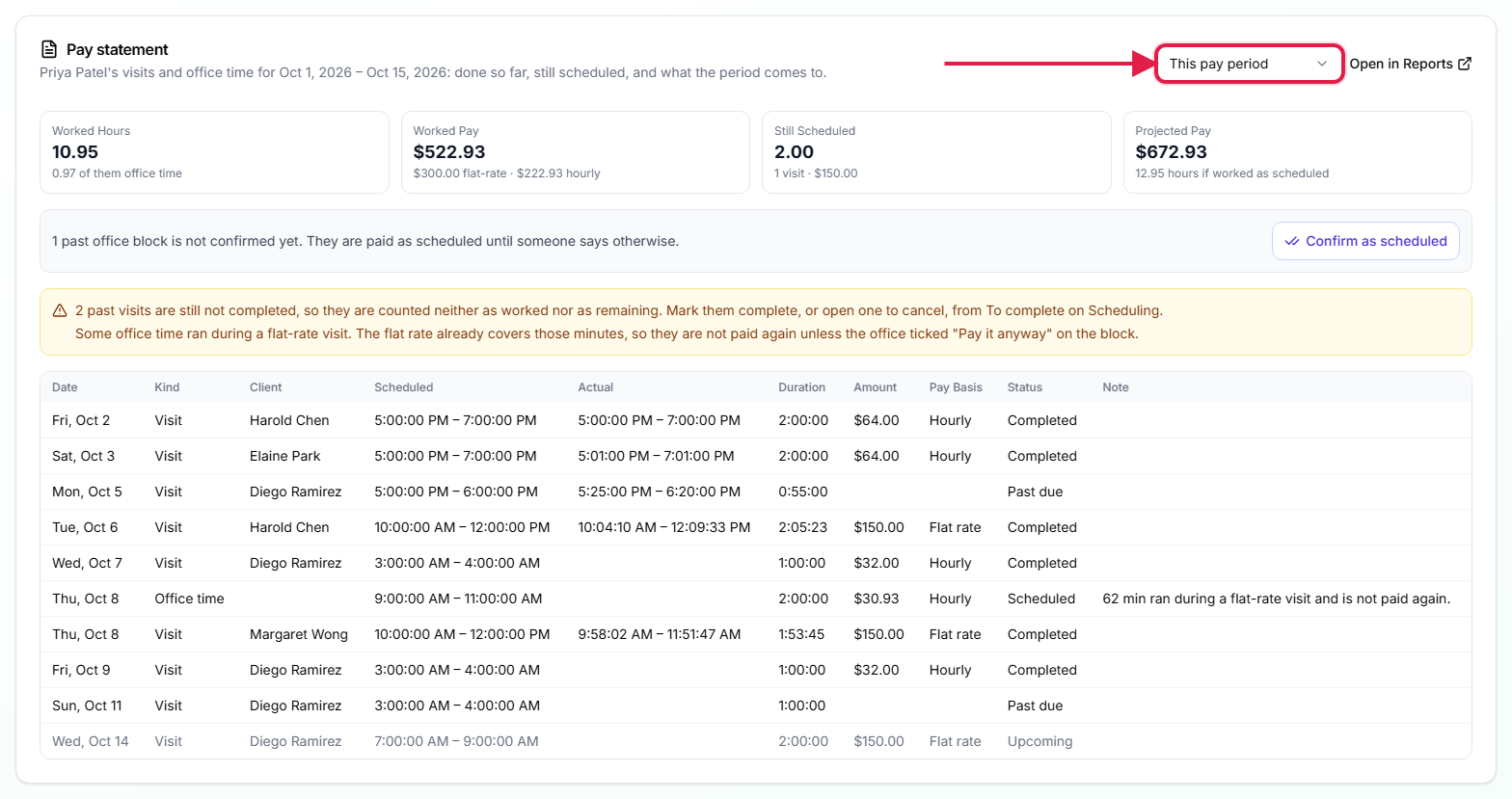Viewport: 1512px width, 799px height.
Task: Select the 'Fri, Oct 9' date cell
Action: (81, 670)
